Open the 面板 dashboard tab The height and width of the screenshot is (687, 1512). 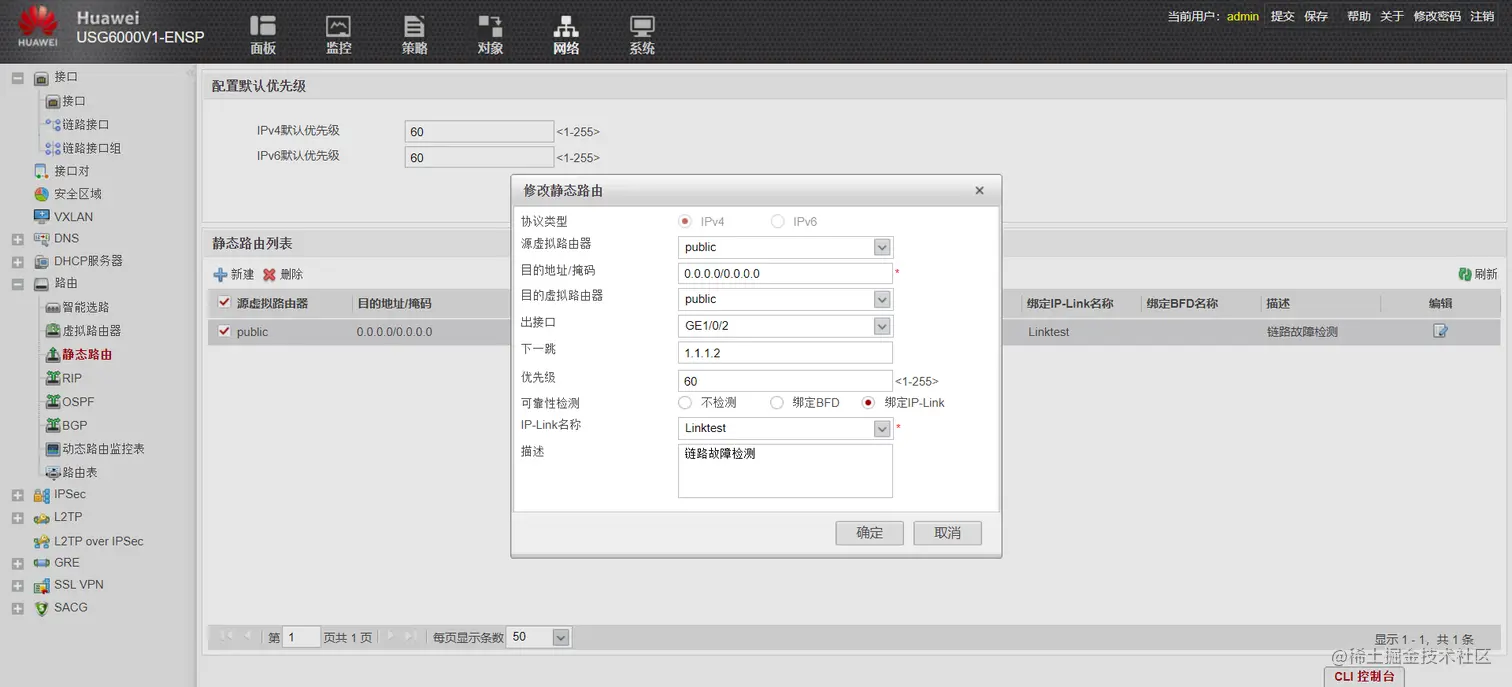pyautogui.click(x=263, y=35)
